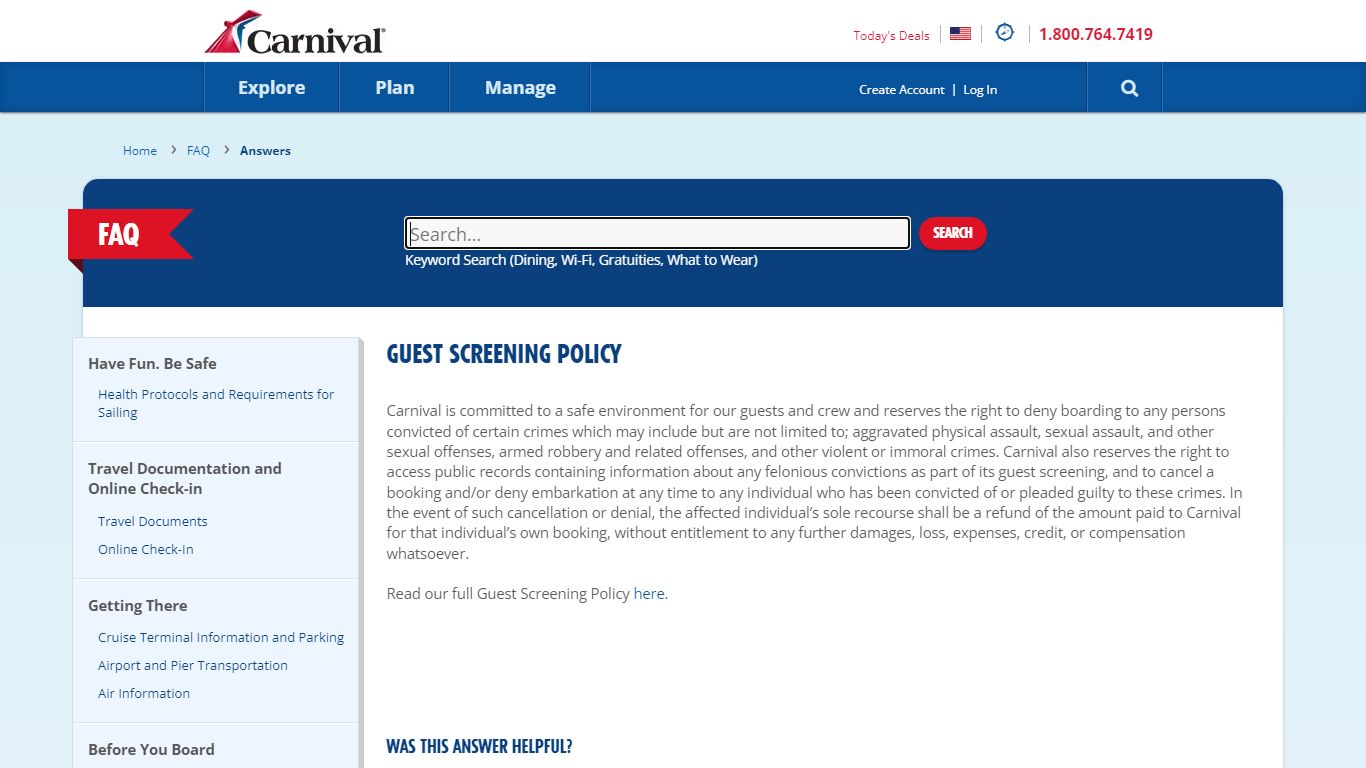Click the Carnival logo
Screen dimensions: 1366x768
tap(295, 33)
